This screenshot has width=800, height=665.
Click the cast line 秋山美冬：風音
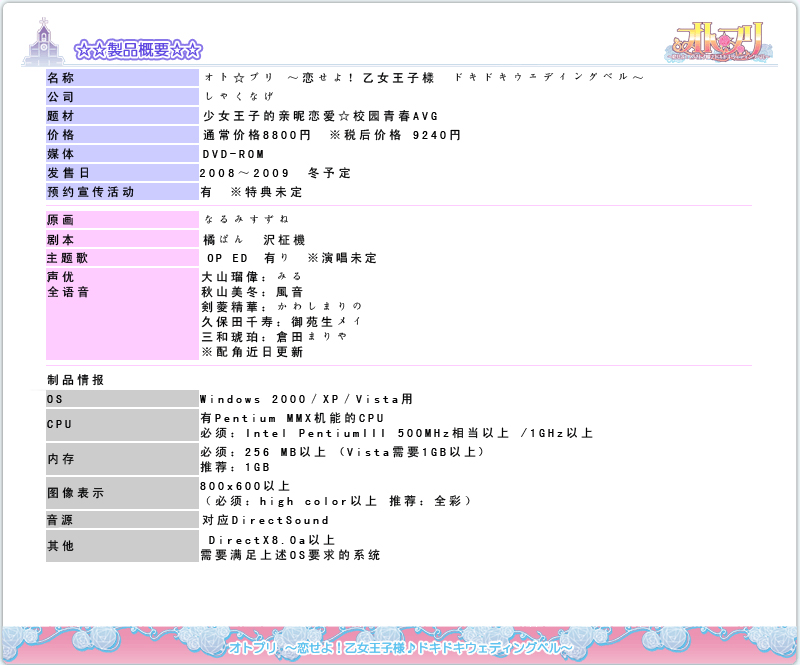pyautogui.click(x=253, y=292)
